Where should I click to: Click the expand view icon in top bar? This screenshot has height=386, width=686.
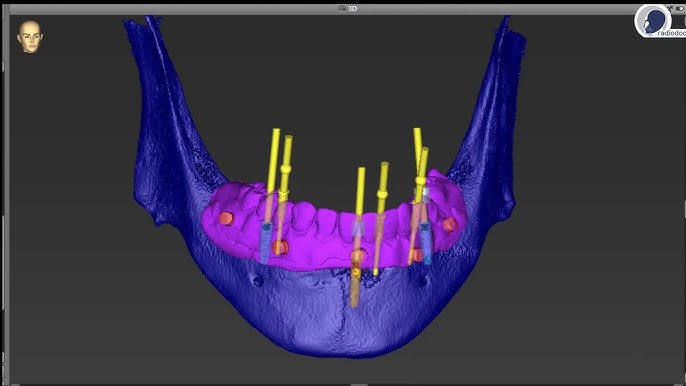click(670, 8)
